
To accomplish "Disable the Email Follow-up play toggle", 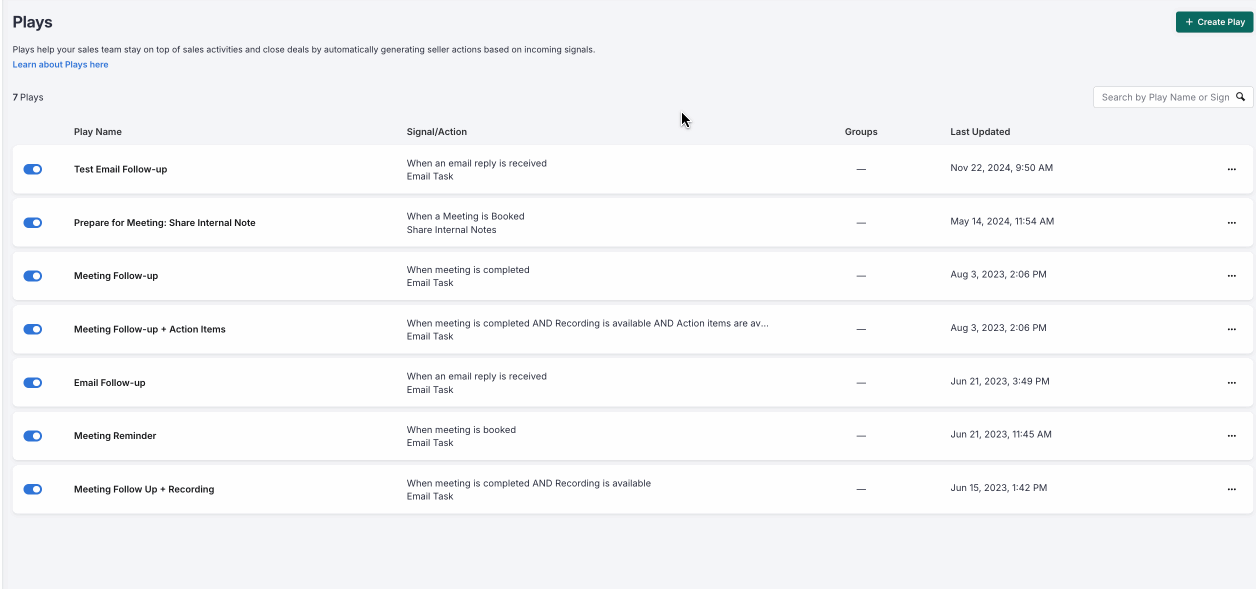I will pos(33,382).
